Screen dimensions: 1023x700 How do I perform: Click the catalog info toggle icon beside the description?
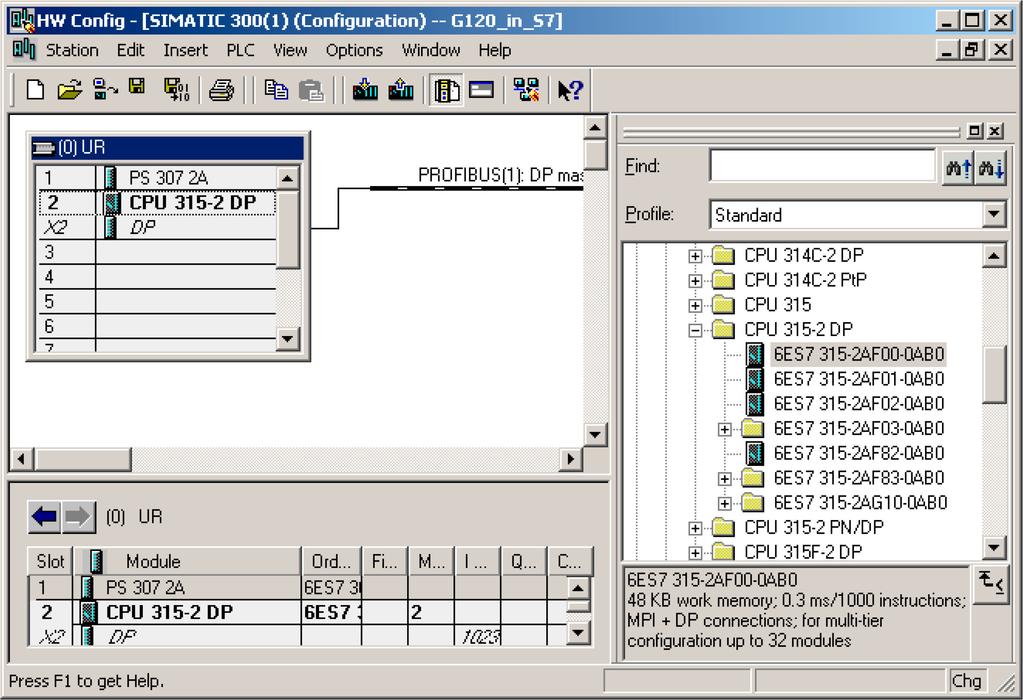[x=990, y=583]
